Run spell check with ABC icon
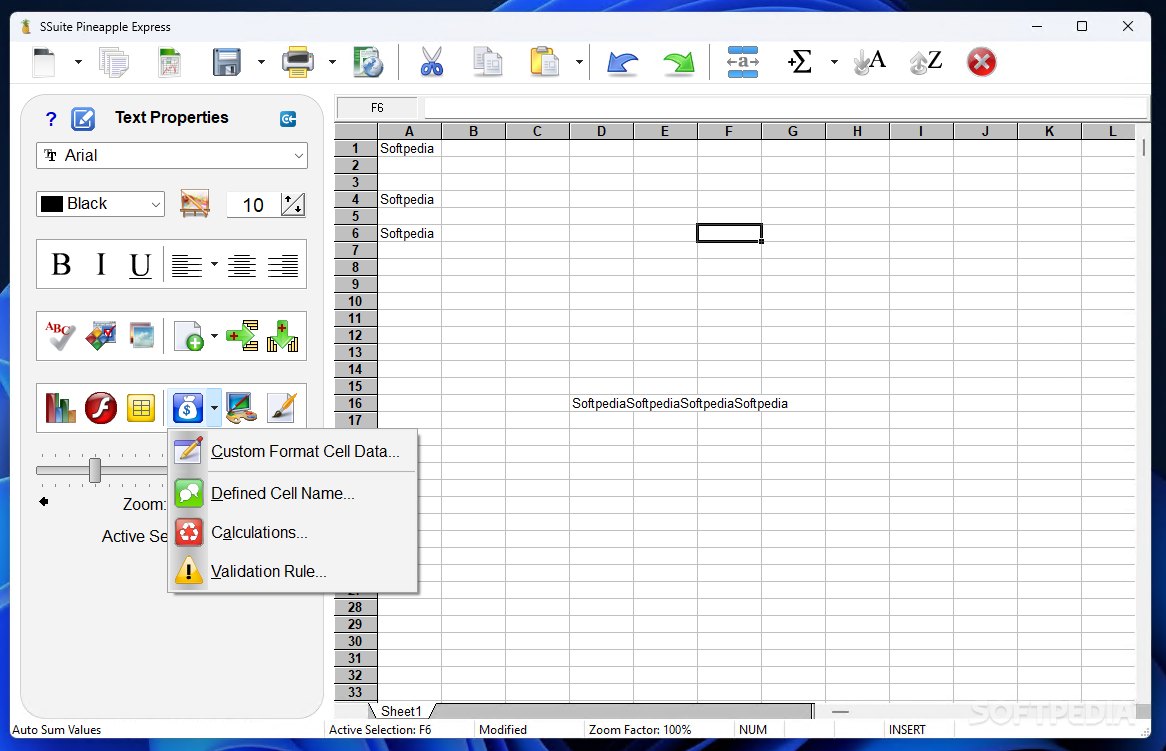 point(59,336)
